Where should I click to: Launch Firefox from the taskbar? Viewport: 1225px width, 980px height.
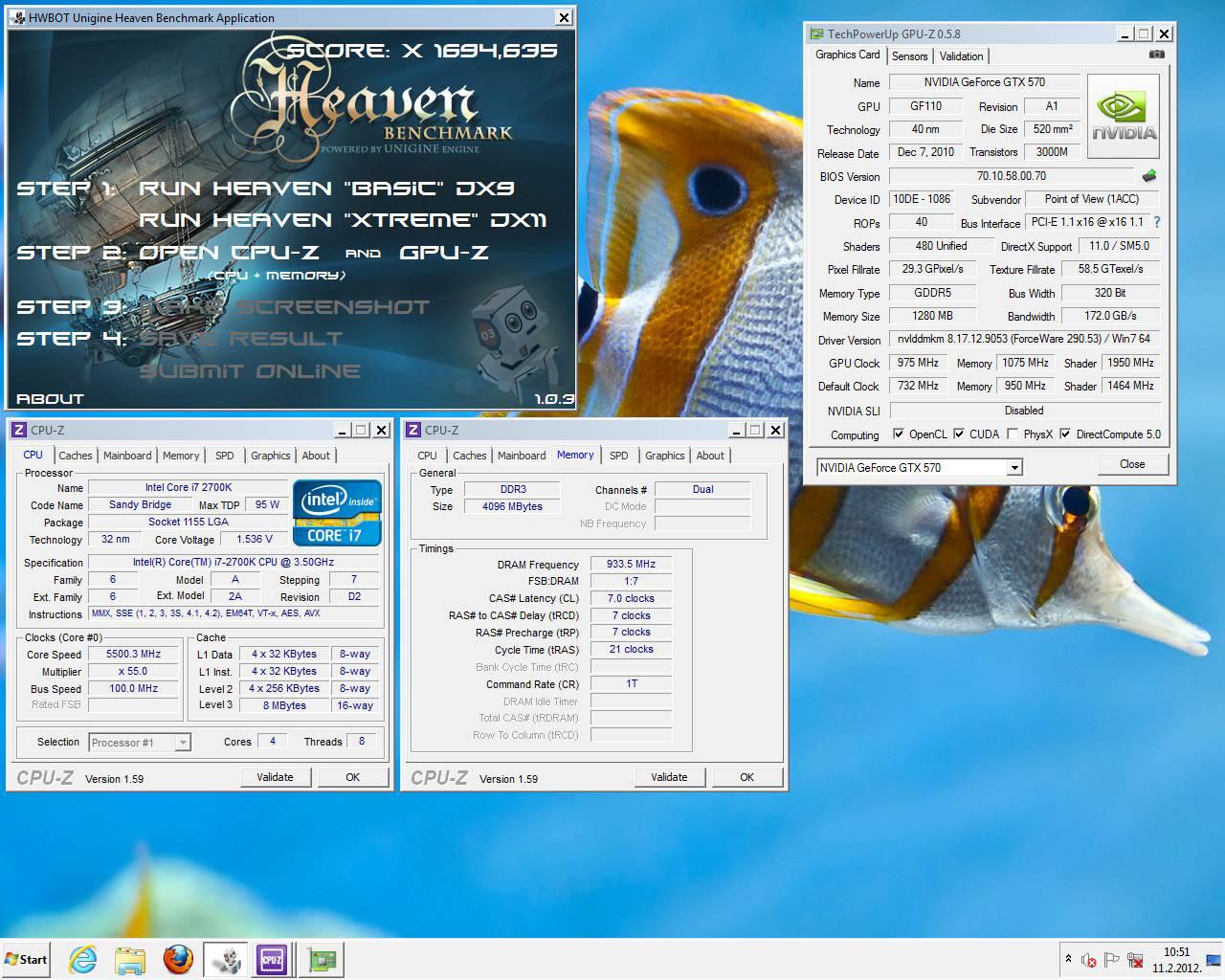pos(178,960)
